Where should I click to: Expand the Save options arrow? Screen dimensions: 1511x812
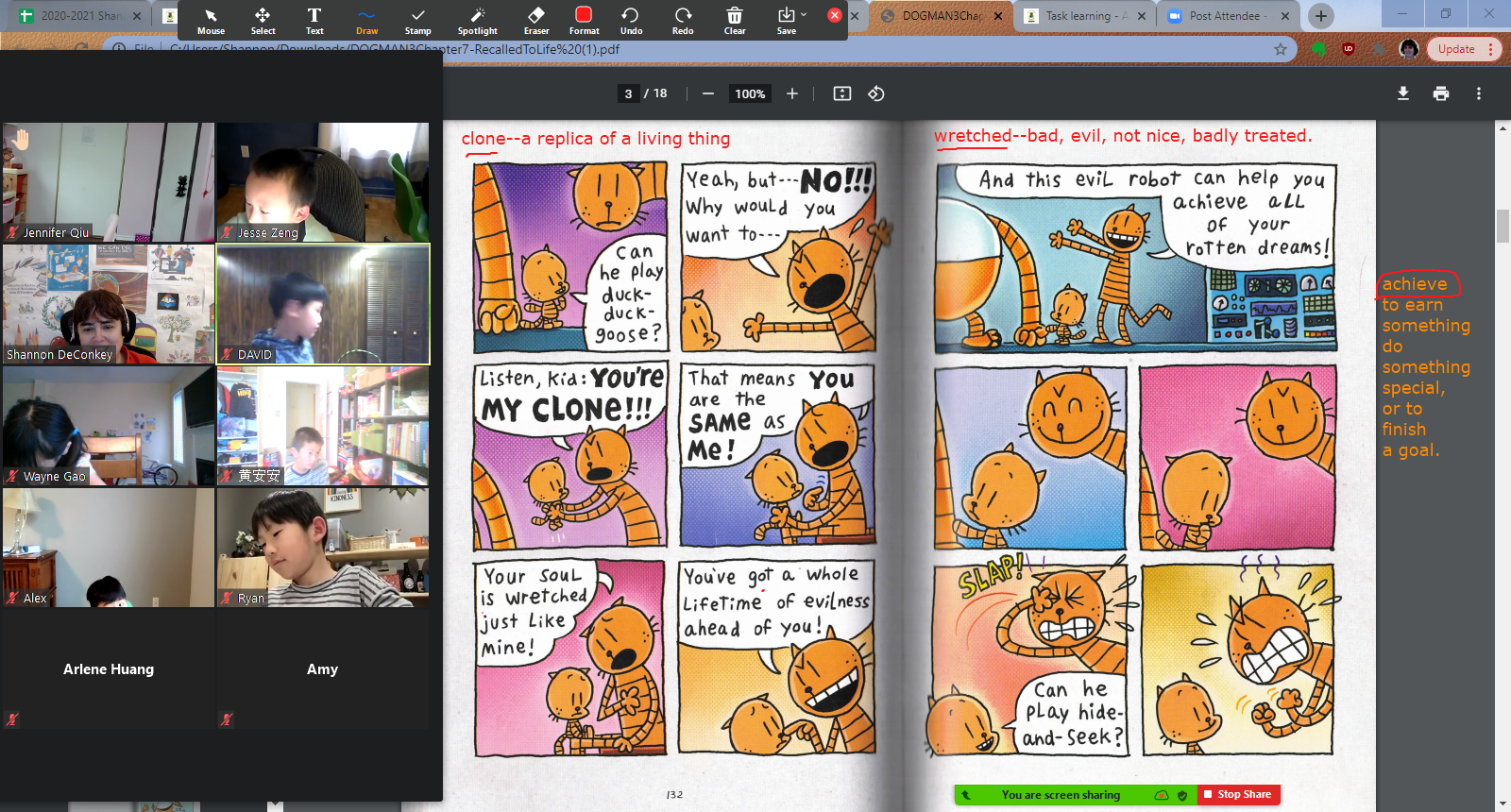point(804,15)
